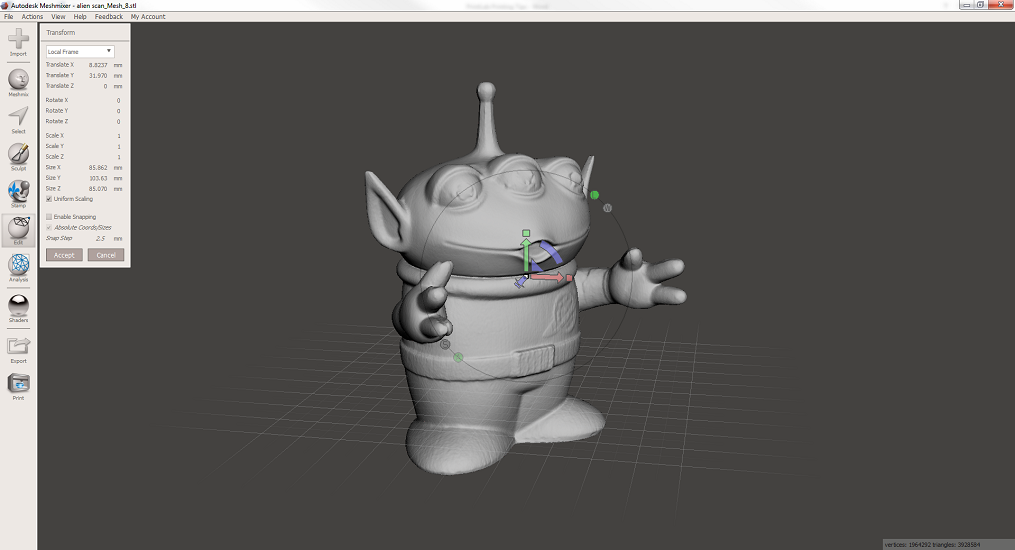This screenshot has width=1015, height=550.
Task: Open the View menu
Action: (58, 17)
